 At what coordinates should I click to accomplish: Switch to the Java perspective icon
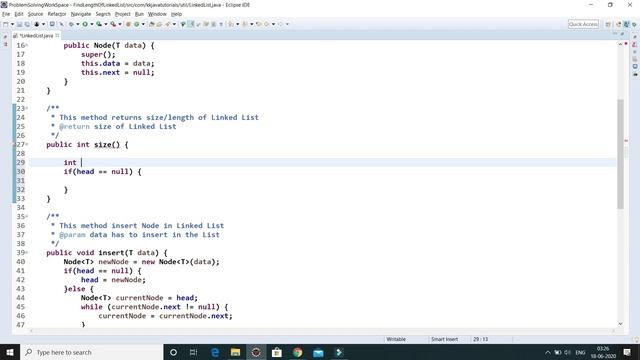tap(626, 24)
